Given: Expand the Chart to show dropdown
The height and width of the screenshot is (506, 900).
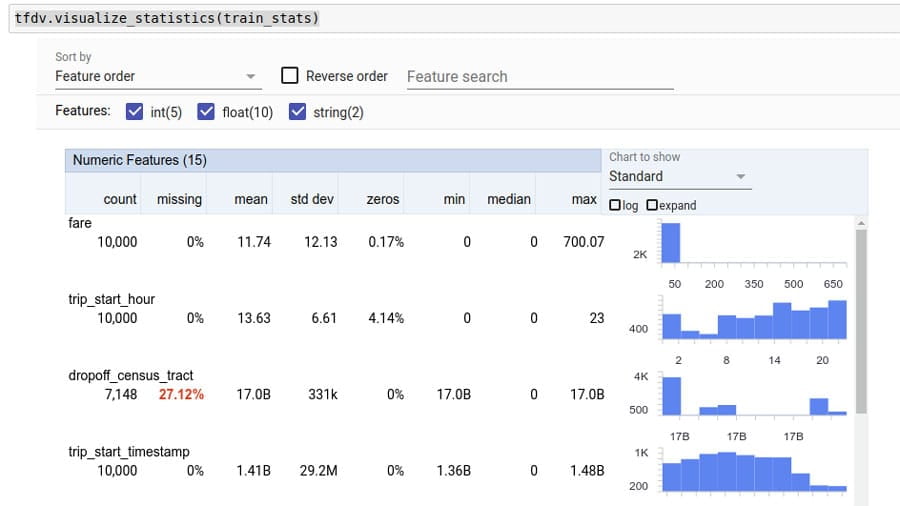Looking at the screenshot, I should pos(740,177).
